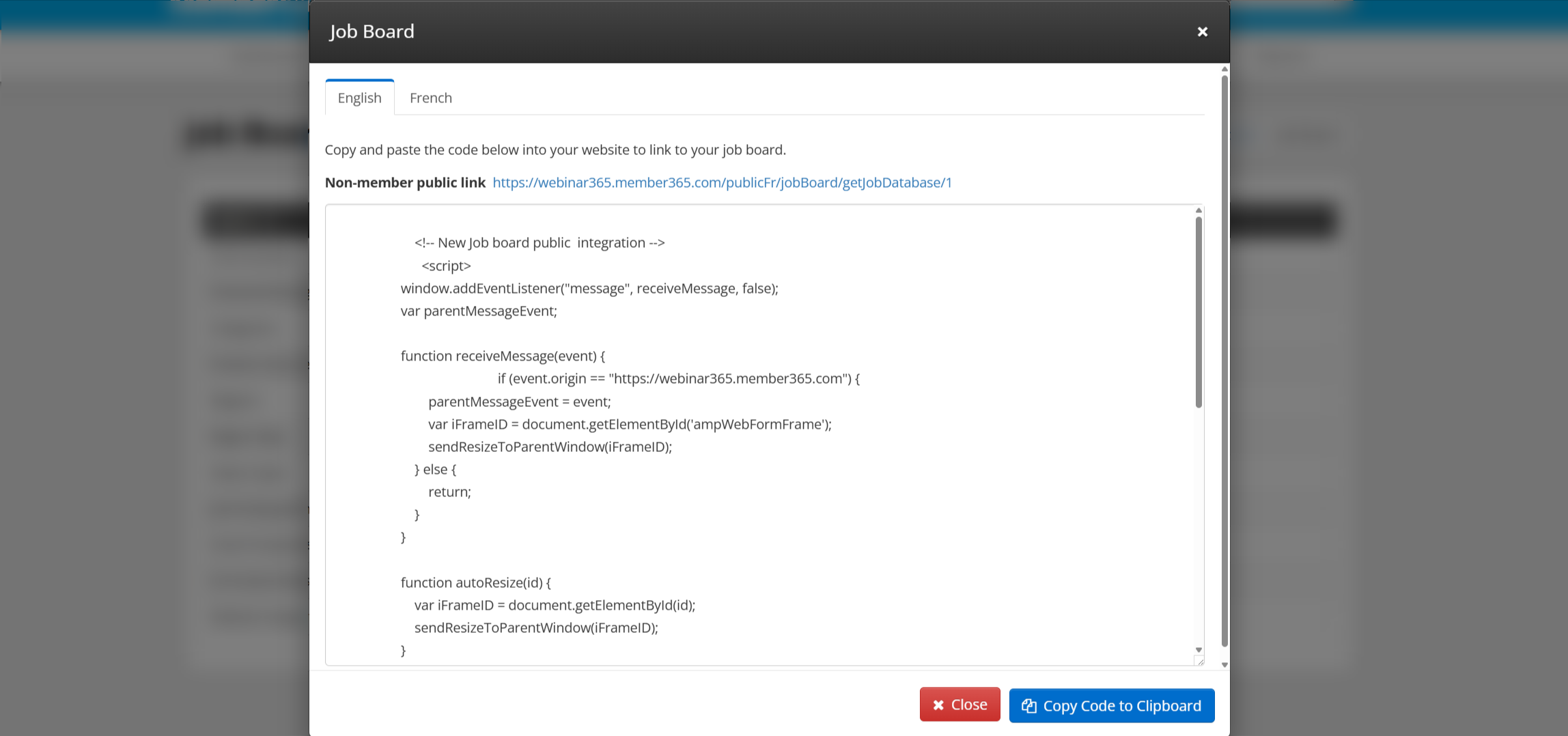Switch to the English tab
Screen dimensions: 1568x736
click(359, 98)
